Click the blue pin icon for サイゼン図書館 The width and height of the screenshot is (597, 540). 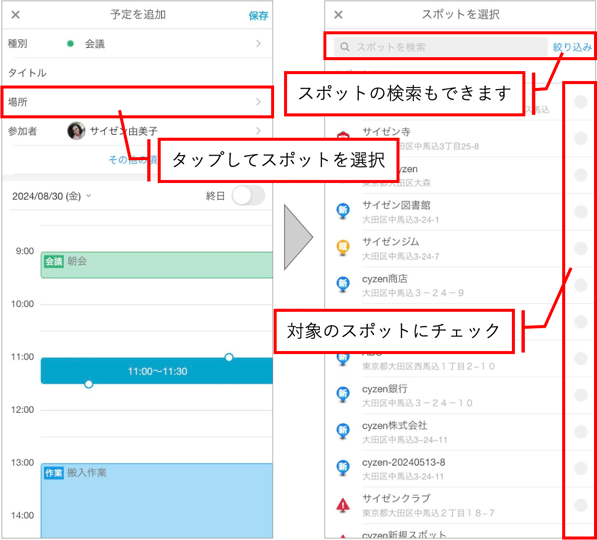(343, 211)
